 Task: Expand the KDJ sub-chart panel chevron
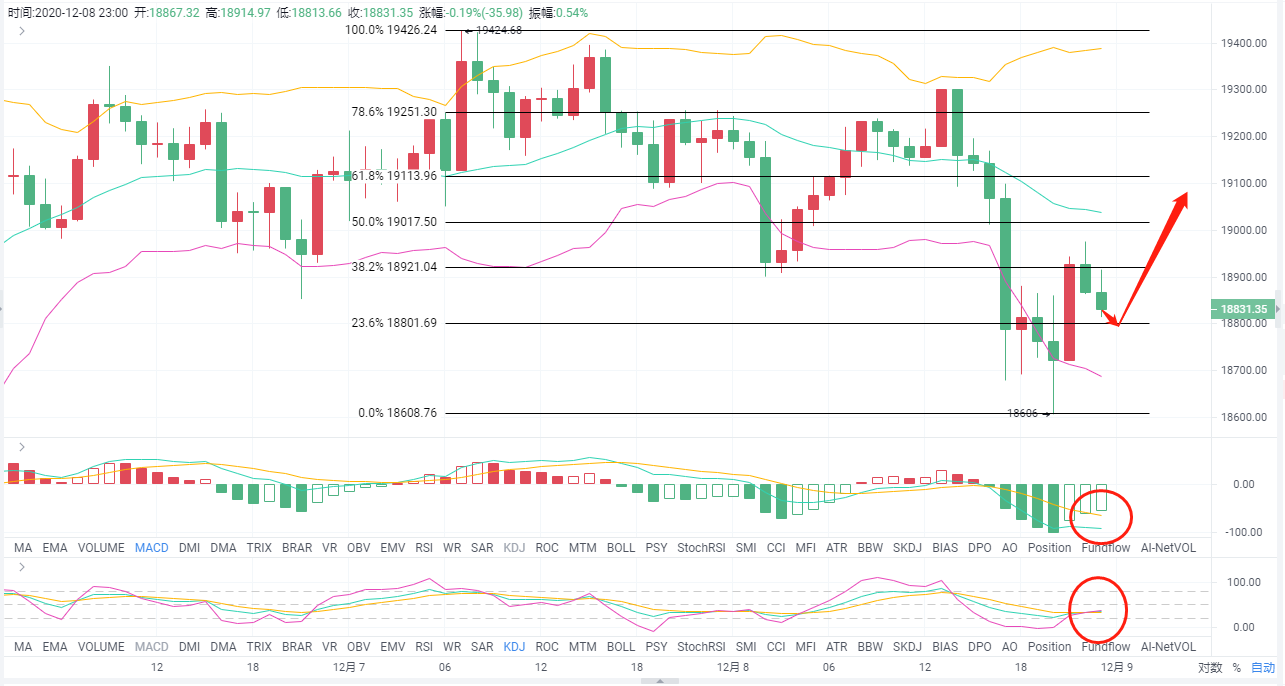point(23,567)
